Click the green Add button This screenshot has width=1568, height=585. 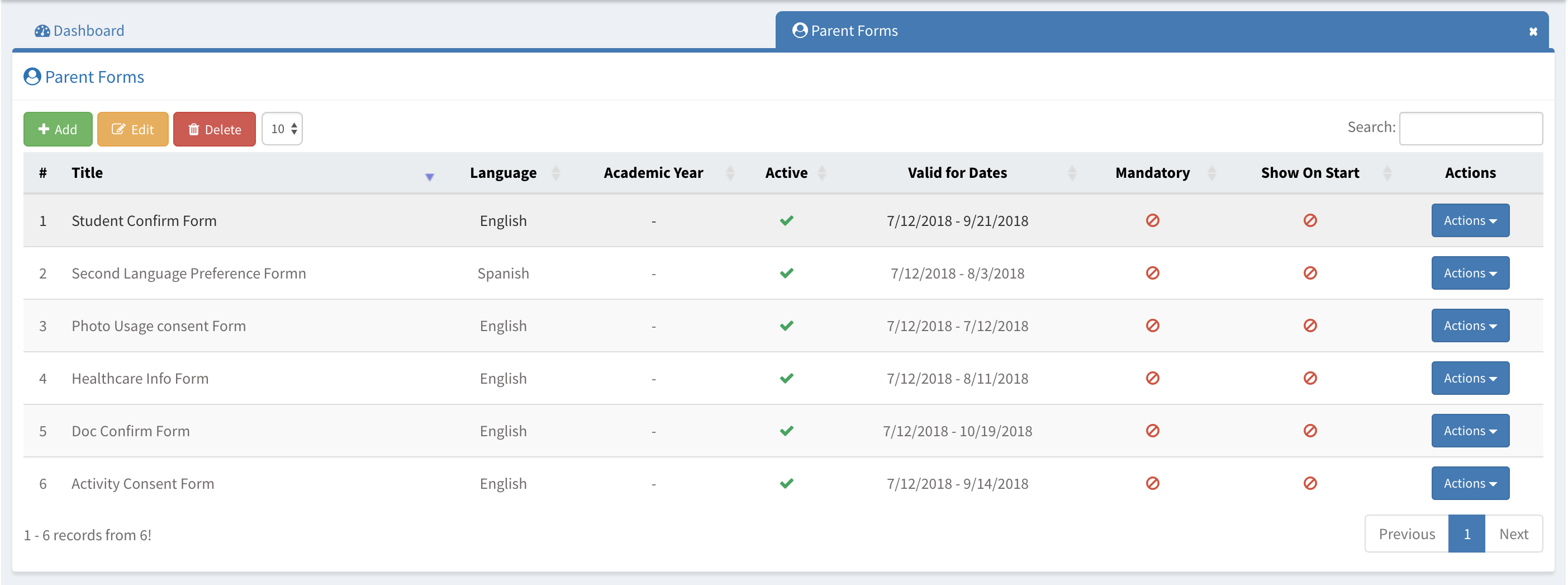point(58,129)
